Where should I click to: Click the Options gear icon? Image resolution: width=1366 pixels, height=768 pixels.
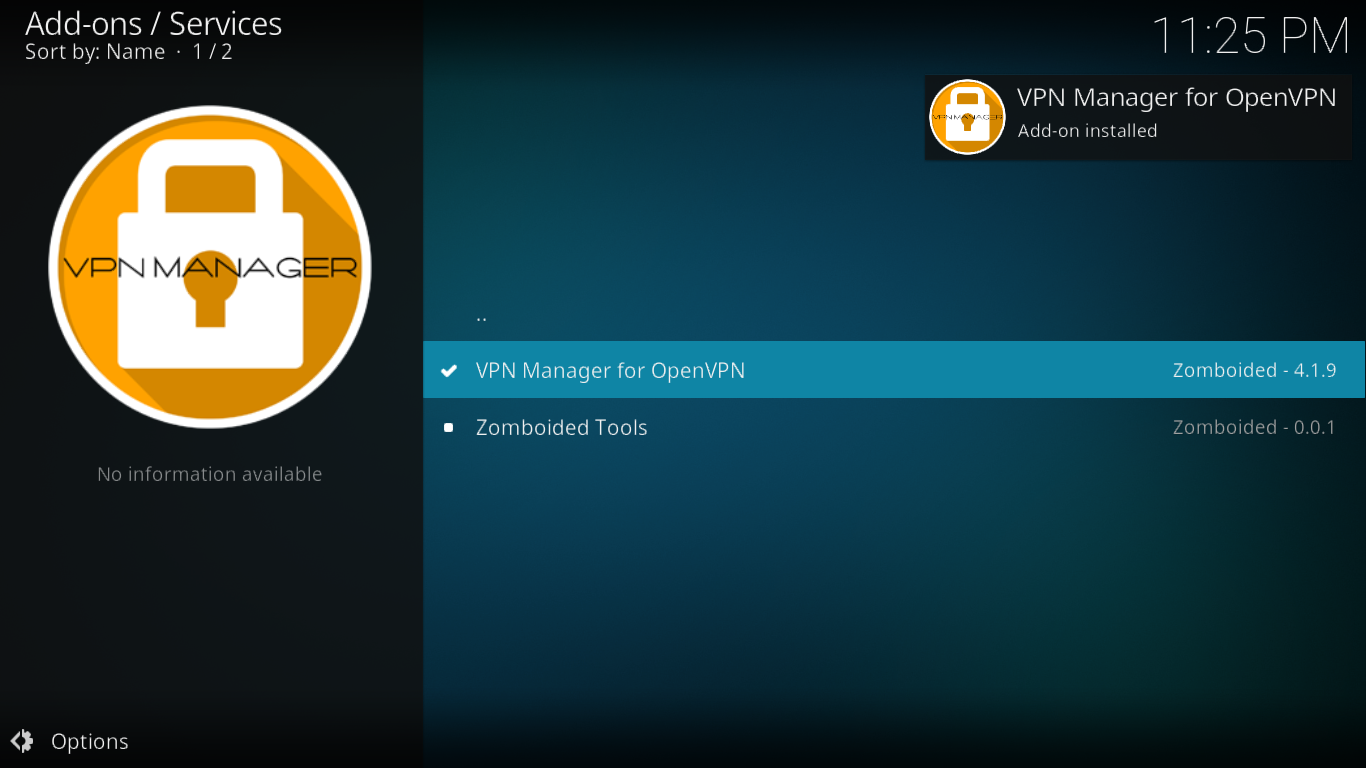pyautogui.click(x=22, y=741)
